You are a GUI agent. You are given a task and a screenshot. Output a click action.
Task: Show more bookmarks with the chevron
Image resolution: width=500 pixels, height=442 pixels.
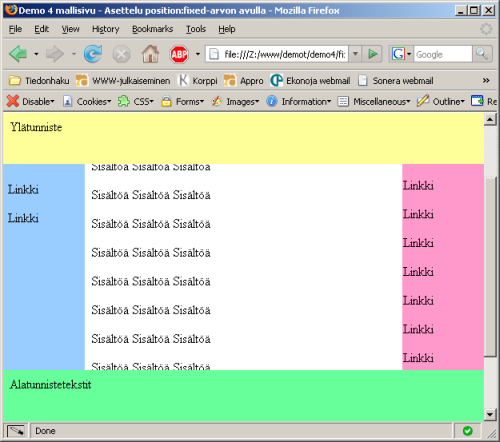[486, 81]
